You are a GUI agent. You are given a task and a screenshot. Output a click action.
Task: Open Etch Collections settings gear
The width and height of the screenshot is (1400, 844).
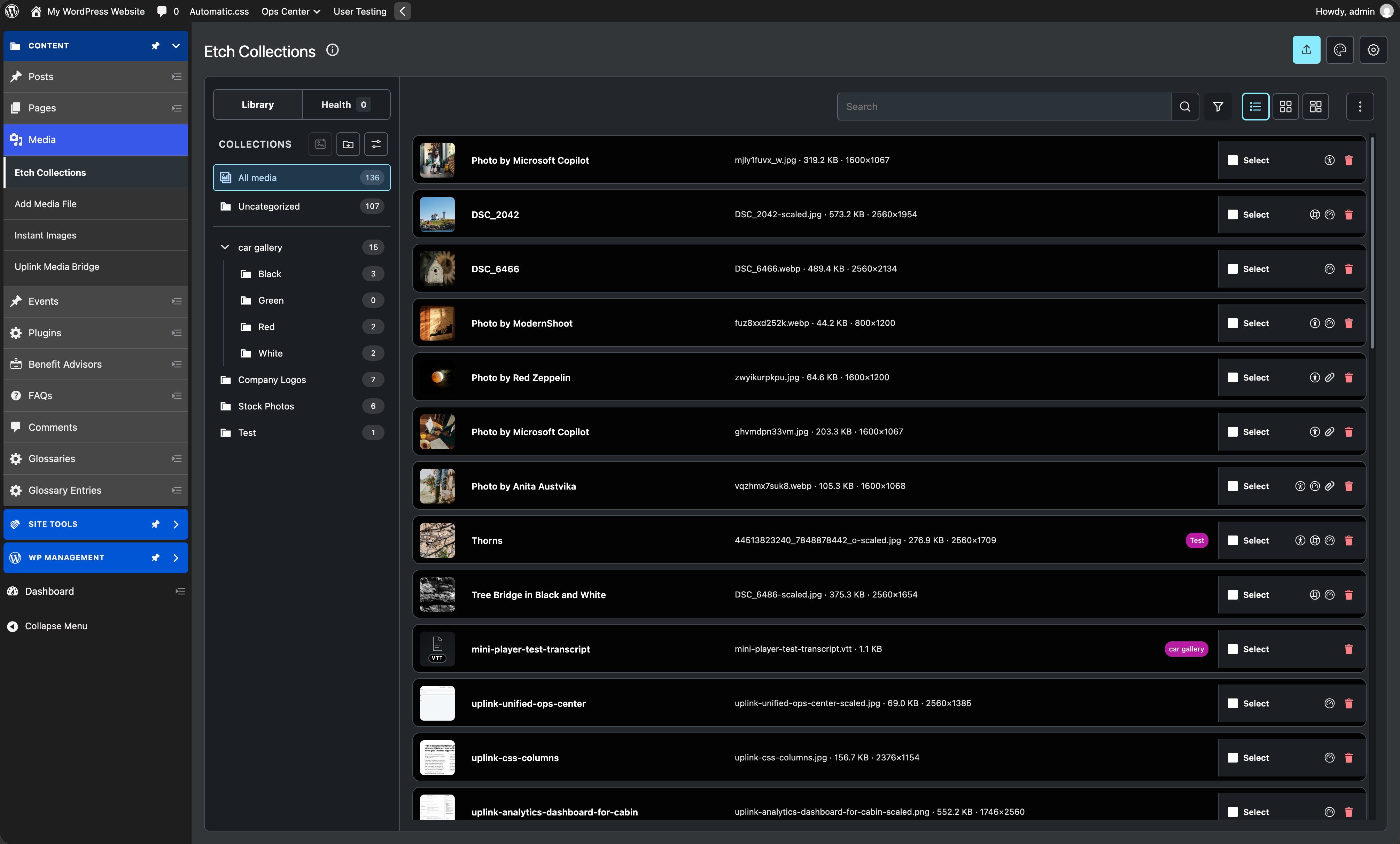1373,50
